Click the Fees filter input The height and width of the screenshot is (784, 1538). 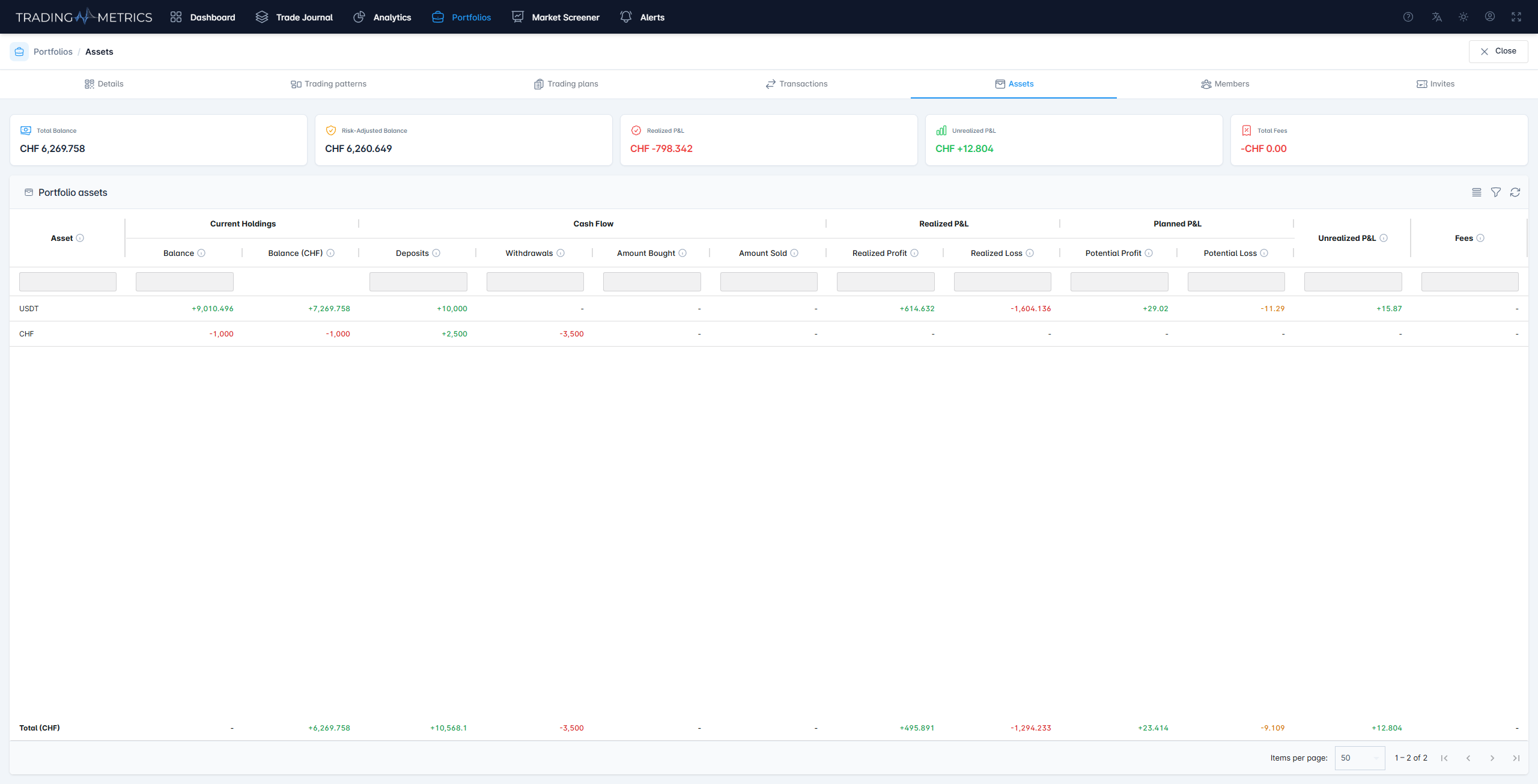(x=1470, y=282)
